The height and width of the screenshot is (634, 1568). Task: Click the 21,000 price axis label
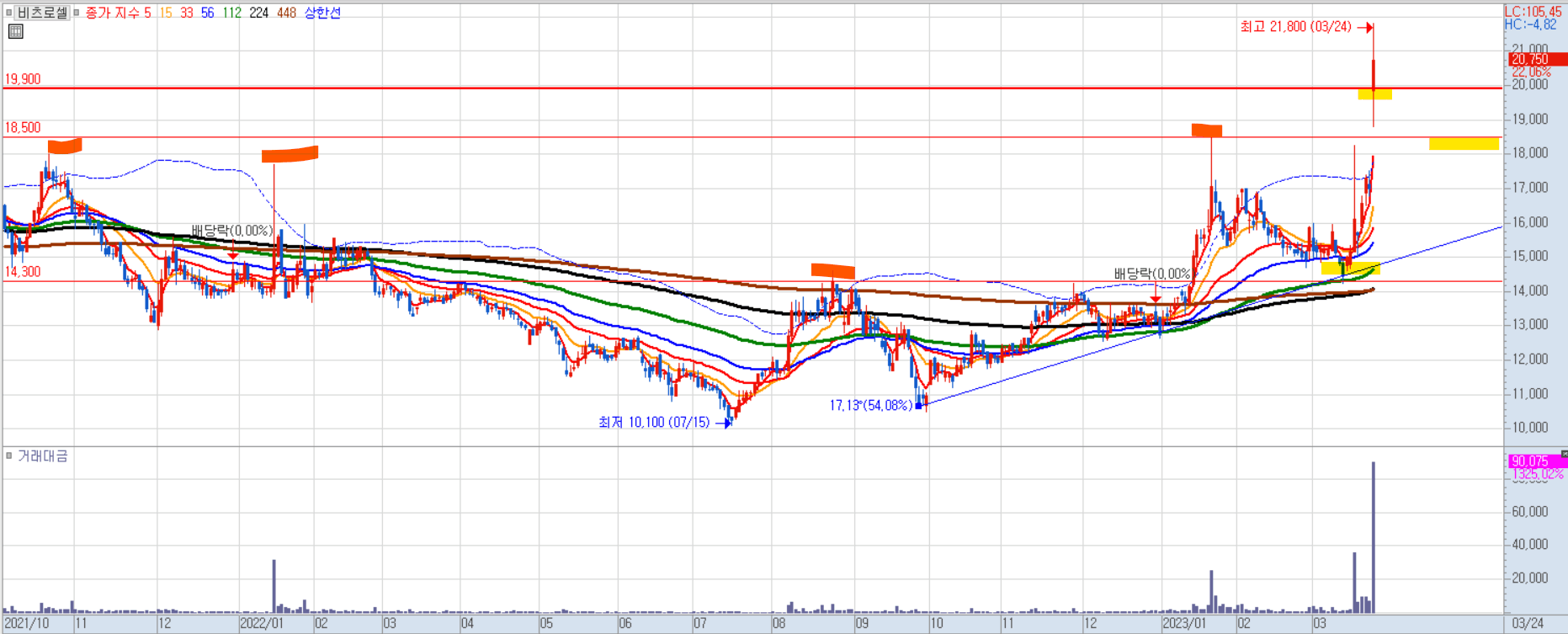pos(1530,49)
